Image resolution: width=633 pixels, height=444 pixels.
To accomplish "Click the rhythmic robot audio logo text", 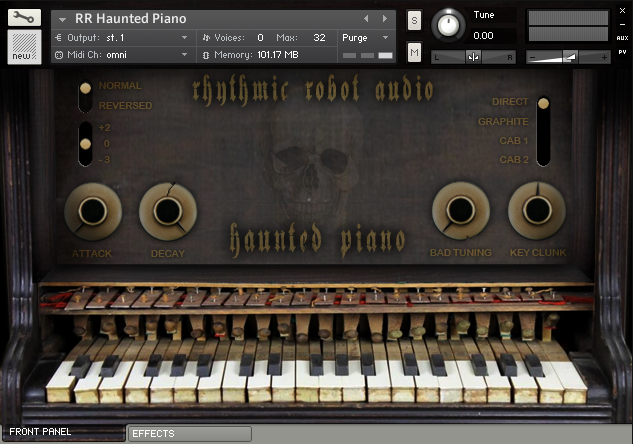I will 313,89.
